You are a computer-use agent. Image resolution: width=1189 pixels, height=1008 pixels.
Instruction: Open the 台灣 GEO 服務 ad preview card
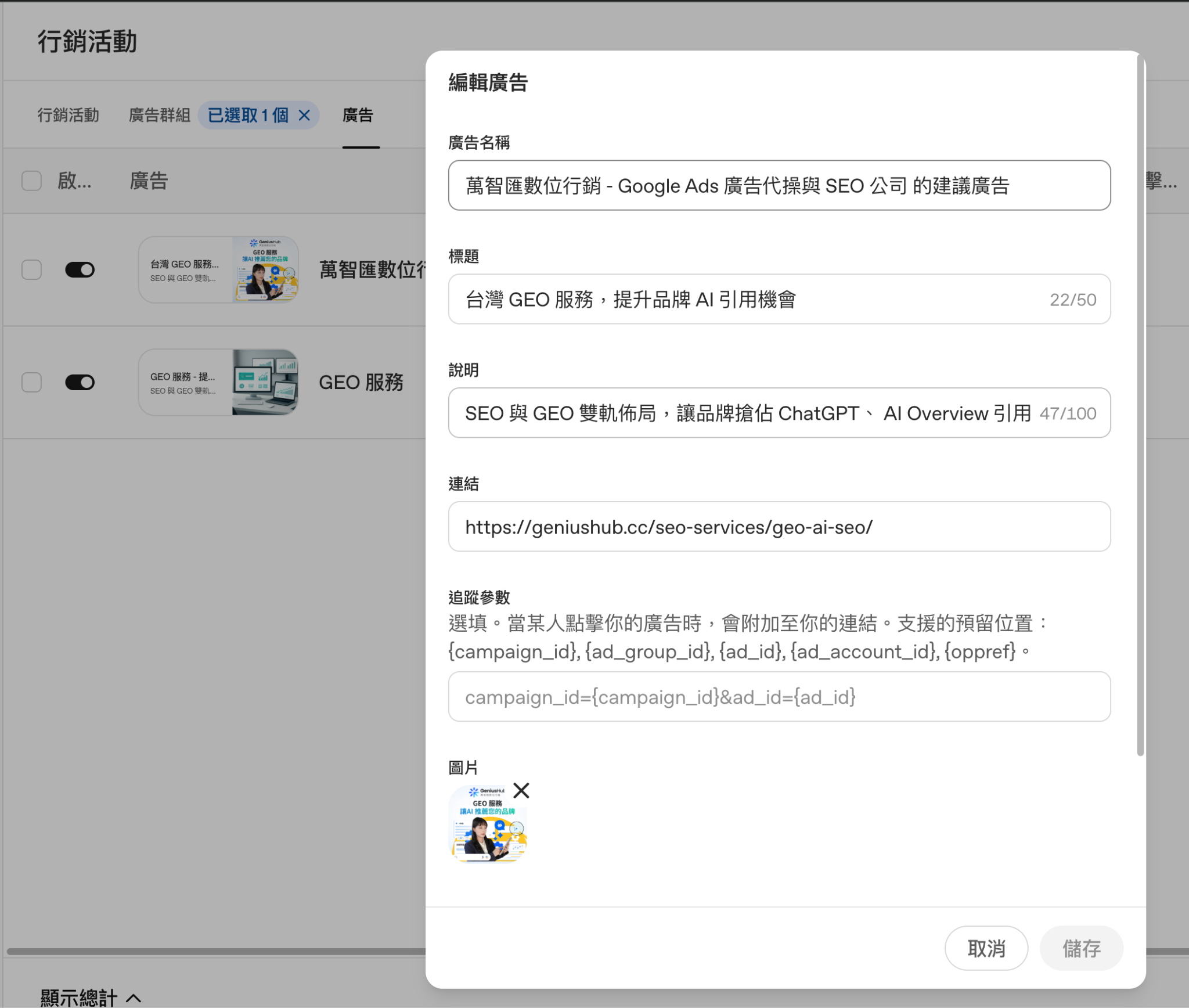pos(218,269)
